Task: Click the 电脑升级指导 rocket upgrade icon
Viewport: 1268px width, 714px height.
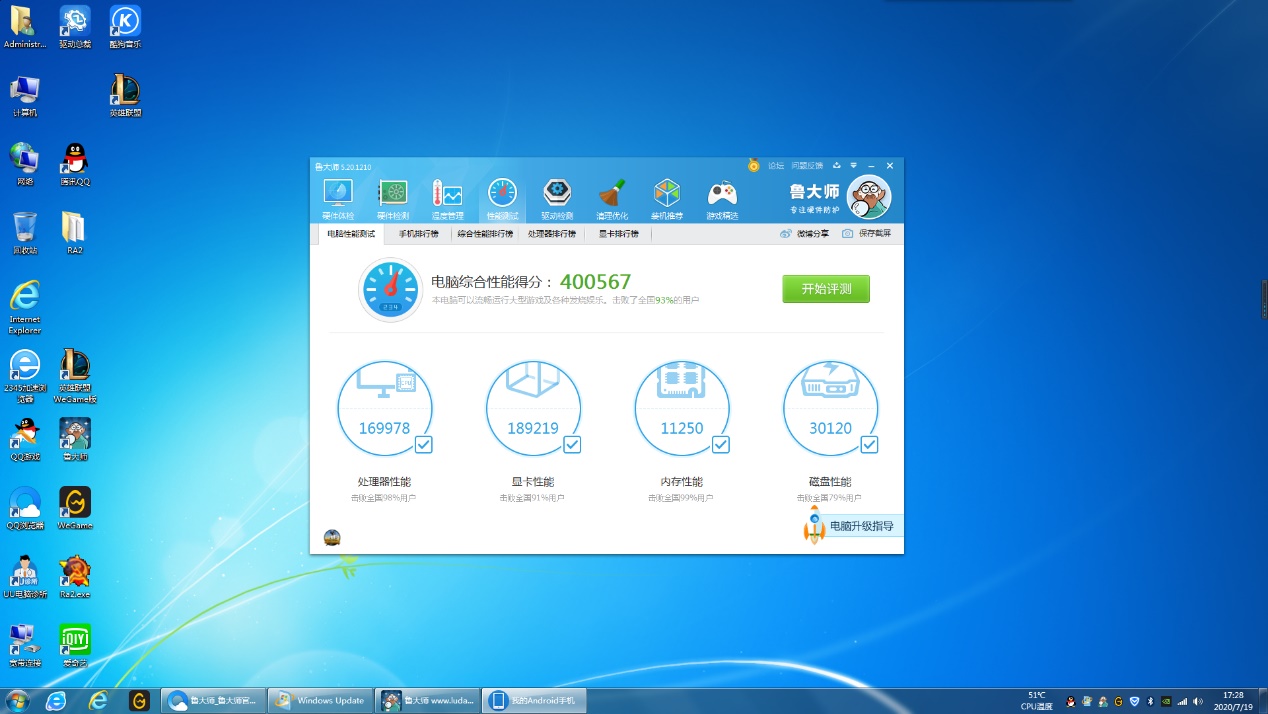Action: click(x=812, y=524)
